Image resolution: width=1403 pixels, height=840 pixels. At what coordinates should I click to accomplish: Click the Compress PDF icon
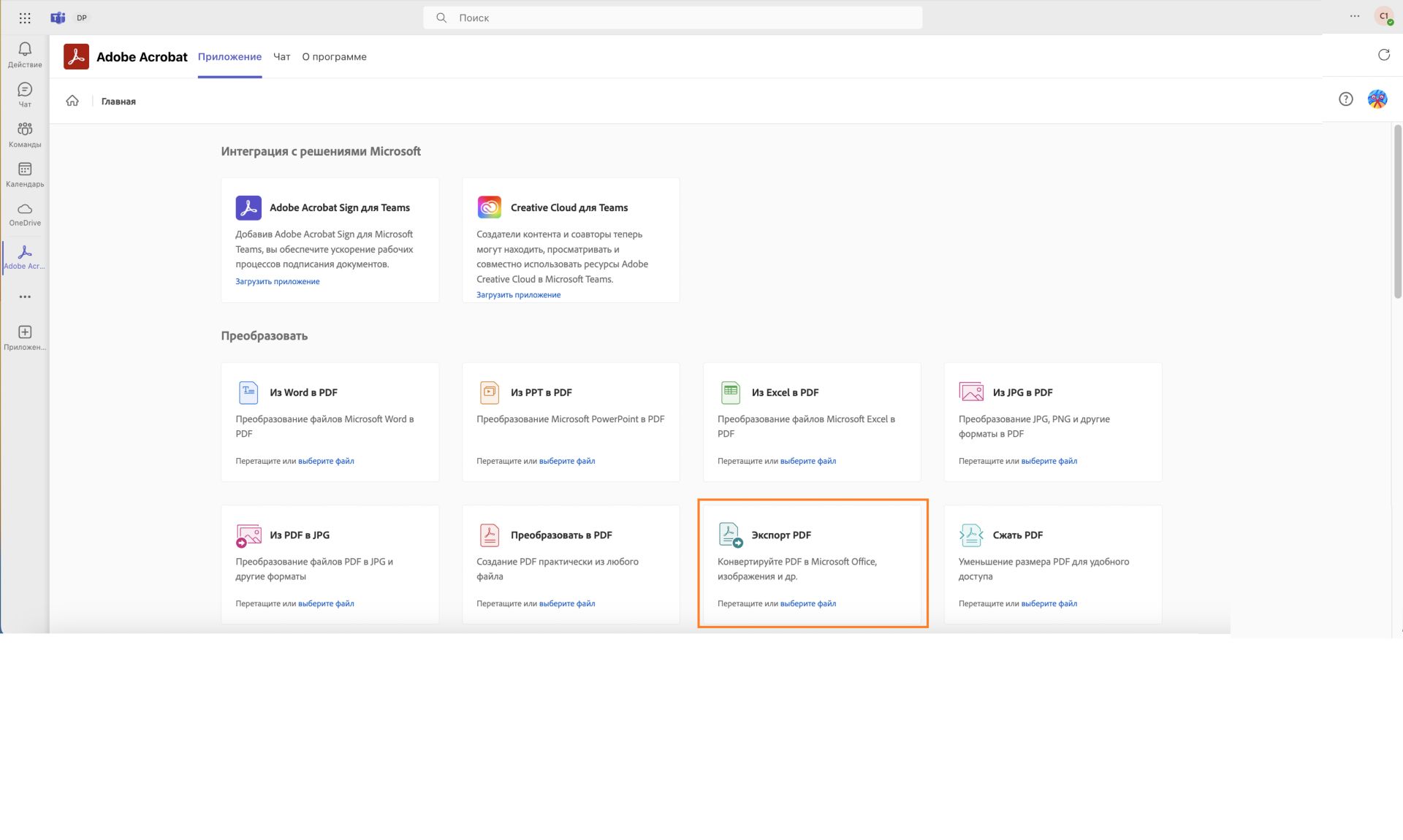[971, 535]
